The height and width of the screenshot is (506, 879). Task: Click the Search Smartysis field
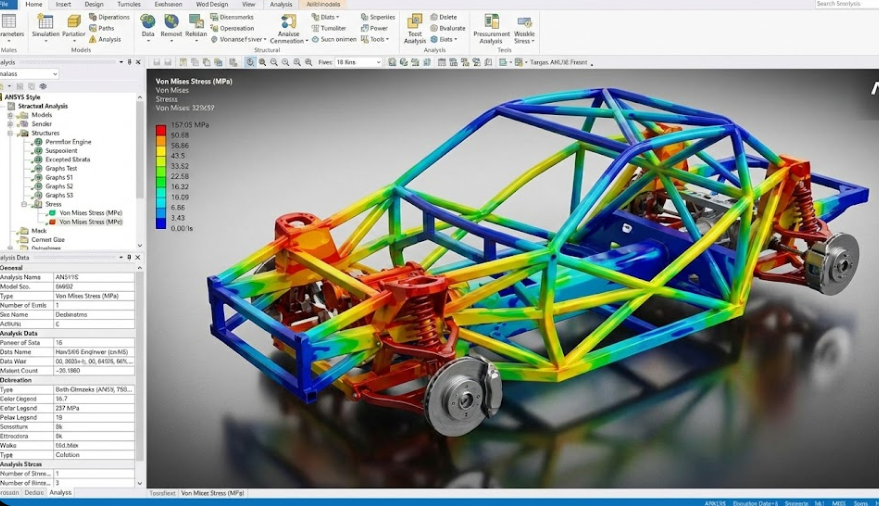(x=845, y=4)
